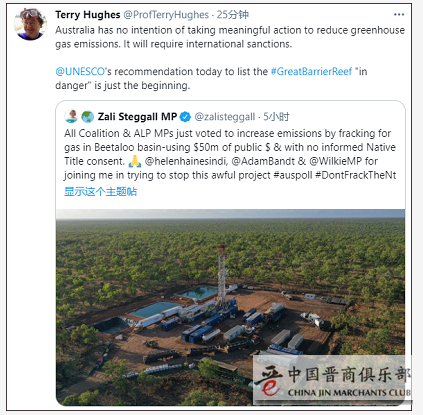The height and width of the screenshot is (415, 423).
Task: Open the @UNESCO mention link
Action: [80, 72]
